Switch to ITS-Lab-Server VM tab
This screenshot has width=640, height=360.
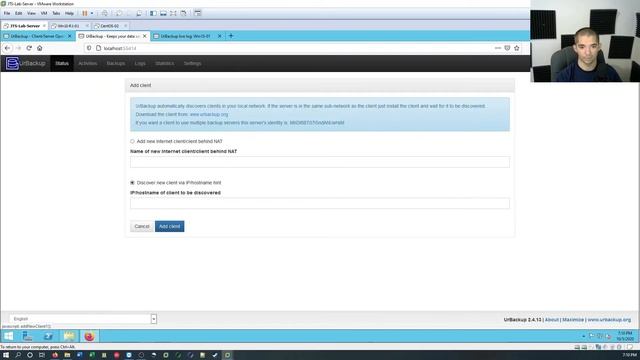pos(24,26)
